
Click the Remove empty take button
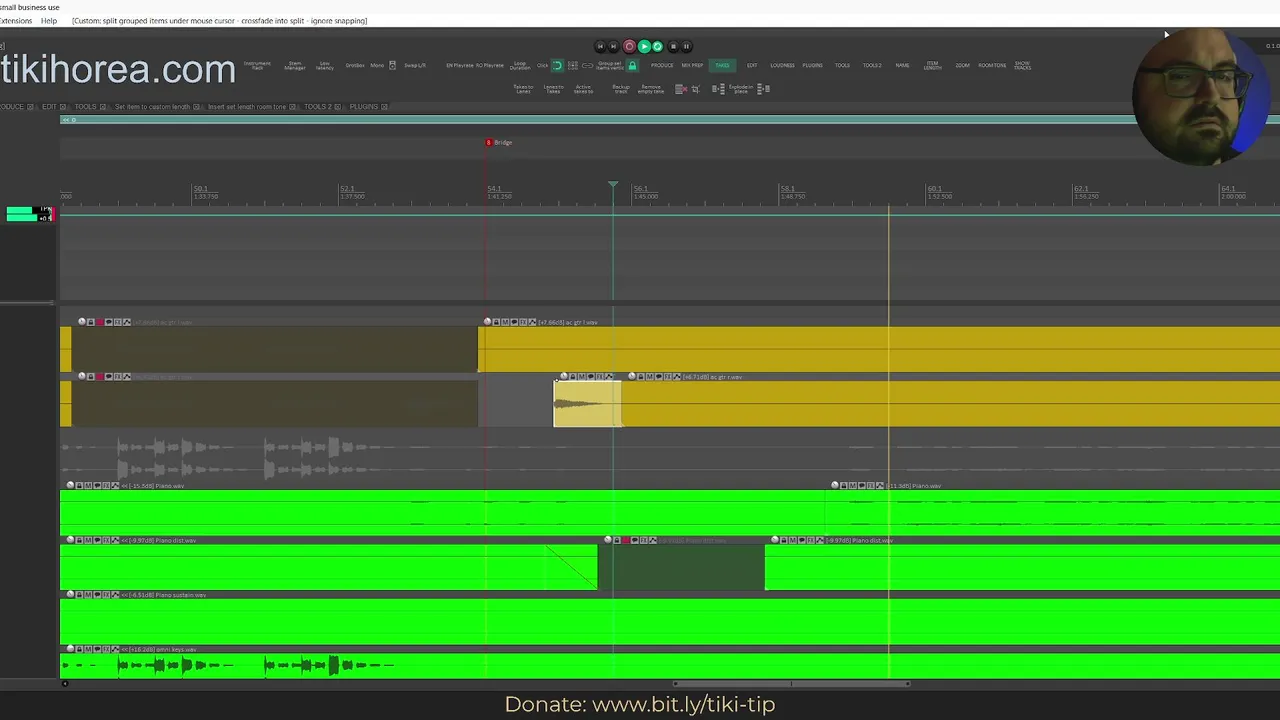point(650,89)
